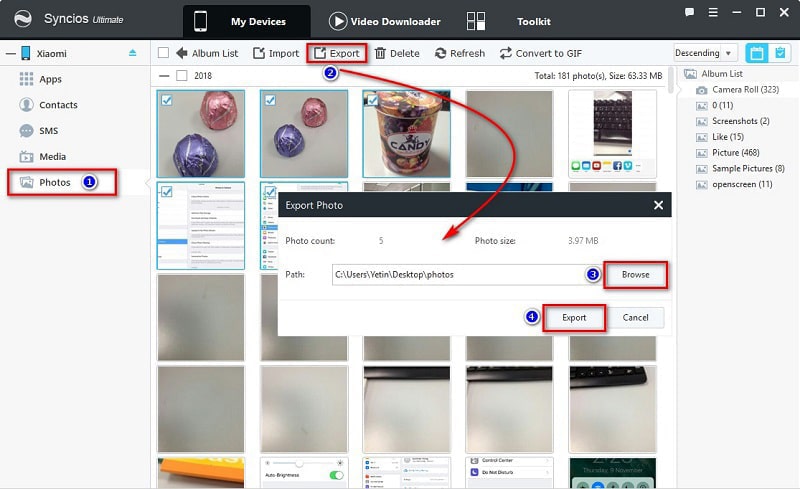Click the Screenshots album icon
The height and width of the screenshot is (489, 800).
tap(702, 121)
